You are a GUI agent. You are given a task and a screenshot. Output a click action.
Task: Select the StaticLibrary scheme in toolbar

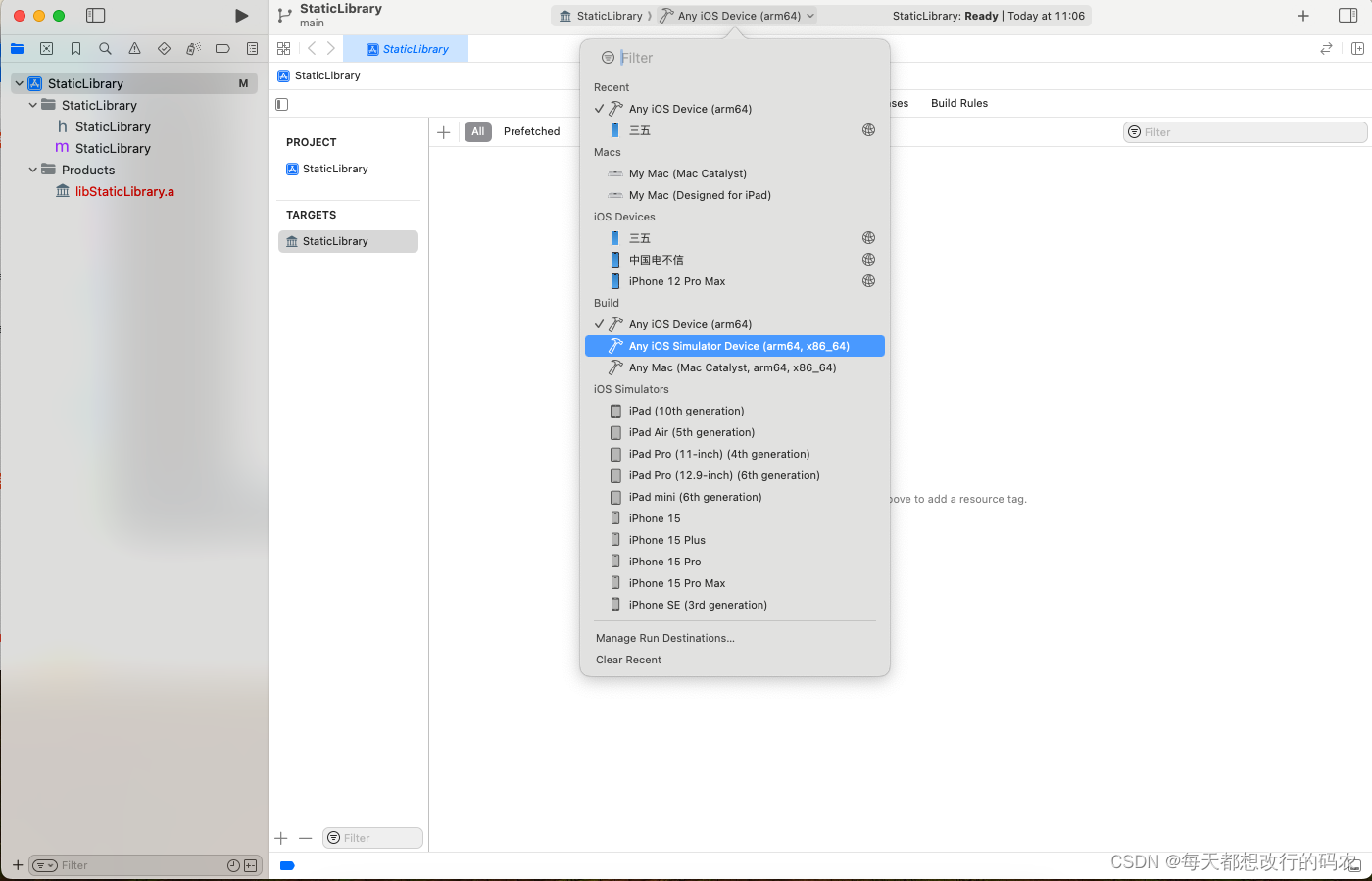(x=601, y=16)
